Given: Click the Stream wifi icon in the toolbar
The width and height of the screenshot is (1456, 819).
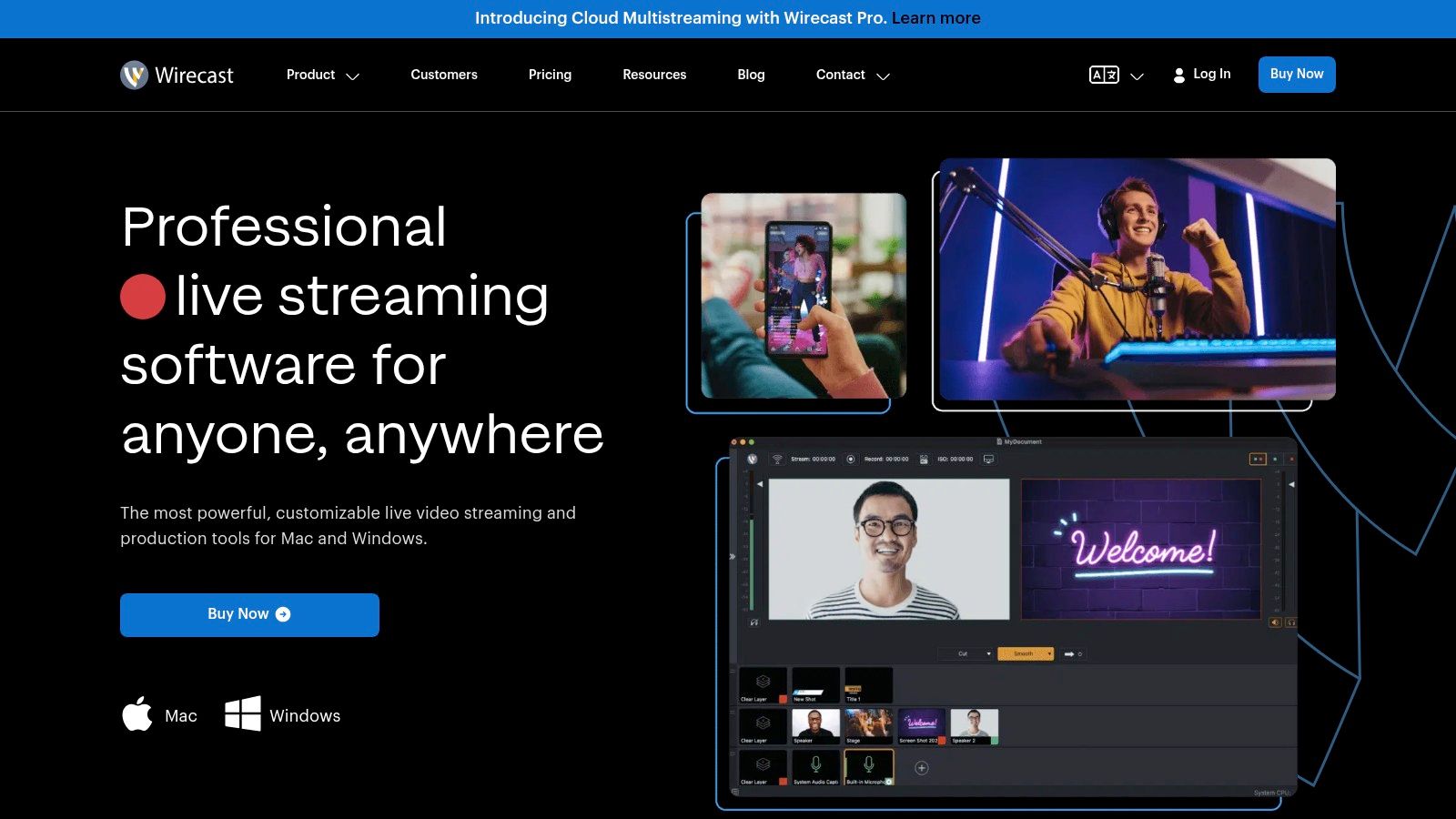Looking at the screenshot, I should tap(778, 460).
